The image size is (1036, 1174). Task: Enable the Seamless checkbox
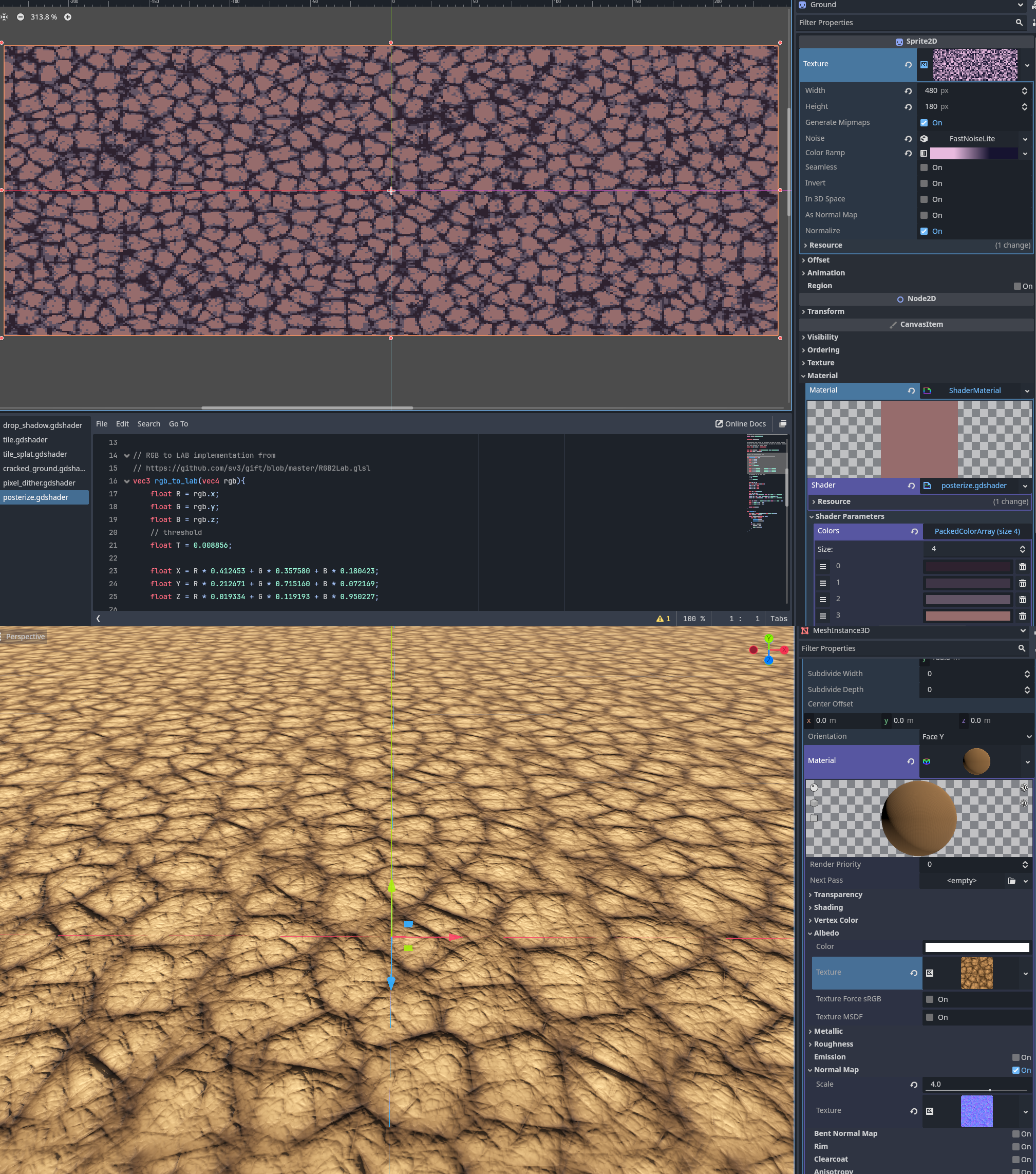click(924, 167)
